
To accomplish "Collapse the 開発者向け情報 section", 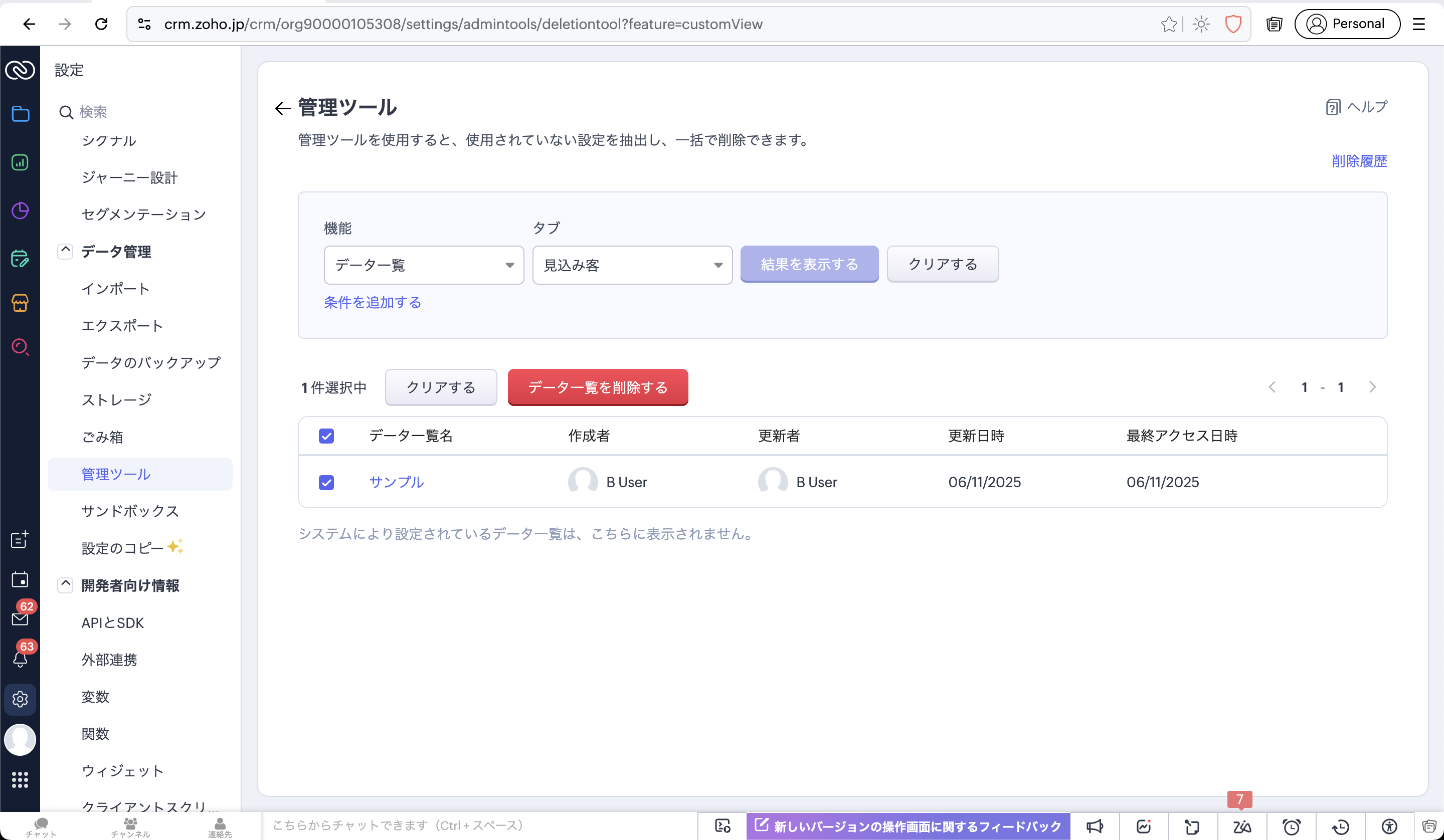I will [x=65, y=585].
